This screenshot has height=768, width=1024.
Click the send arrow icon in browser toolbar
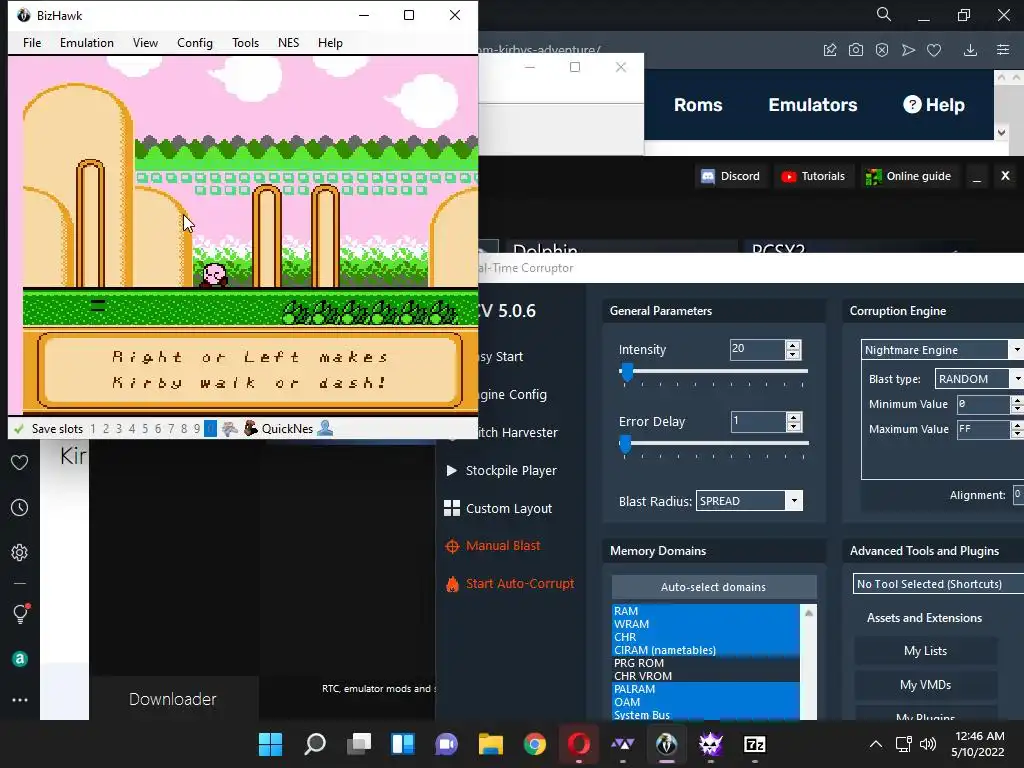click(x=908, y=50)
